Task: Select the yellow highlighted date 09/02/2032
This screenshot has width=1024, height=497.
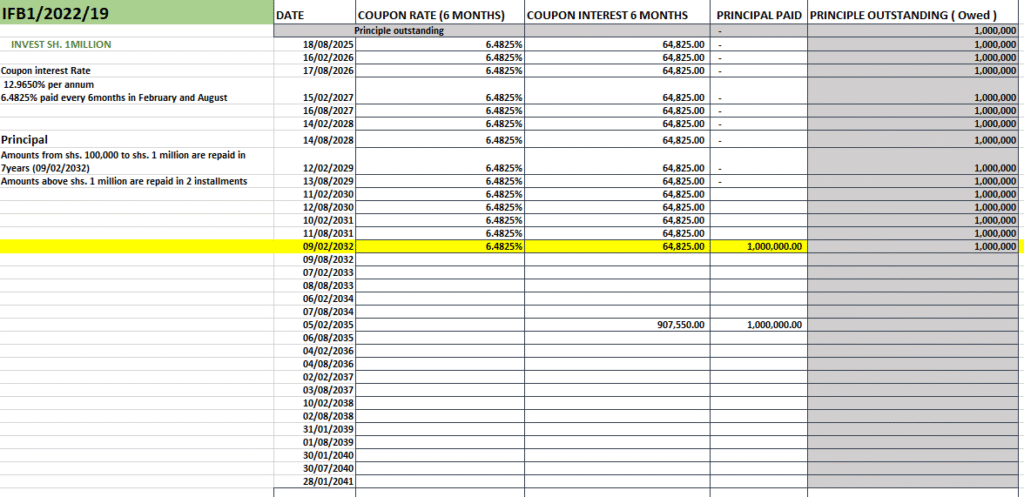Action: 329,246
